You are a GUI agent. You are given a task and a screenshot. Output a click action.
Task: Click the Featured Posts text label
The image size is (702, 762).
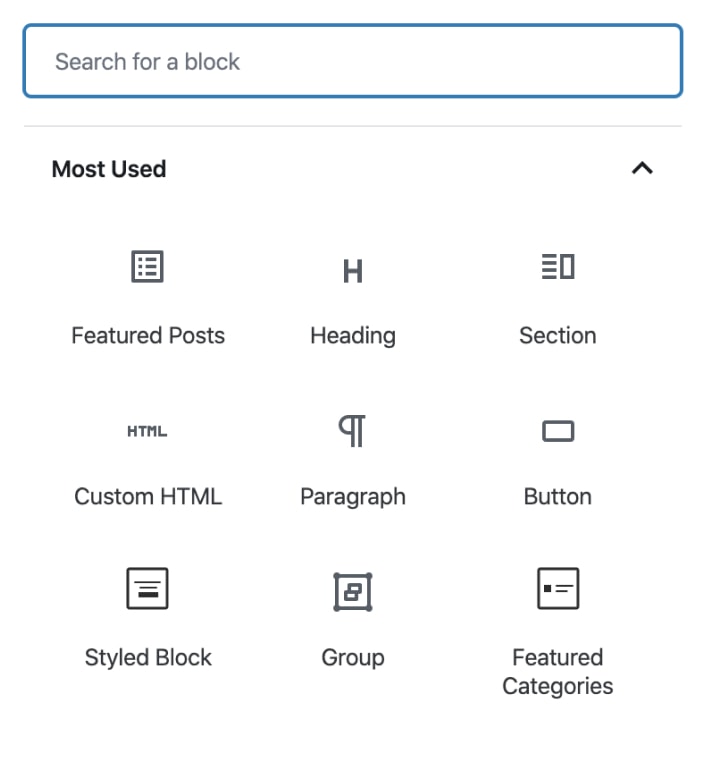click(148, 336)
